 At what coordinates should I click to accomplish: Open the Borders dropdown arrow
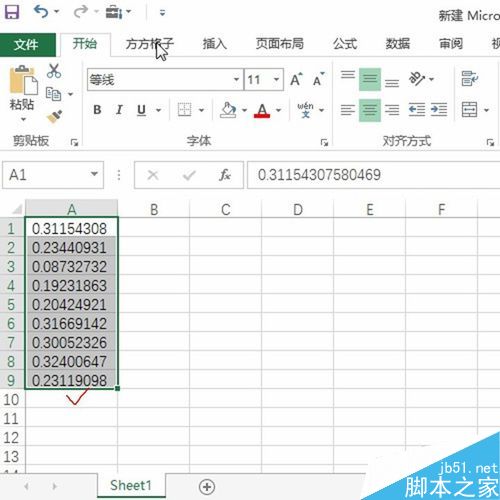click(x=201, y=110)
